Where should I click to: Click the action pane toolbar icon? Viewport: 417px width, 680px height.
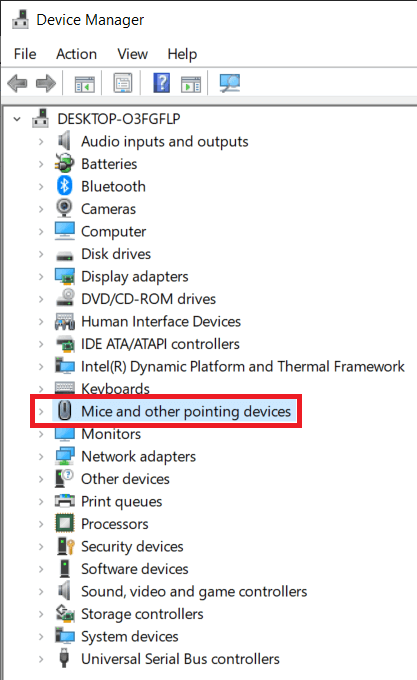point(191,84)
